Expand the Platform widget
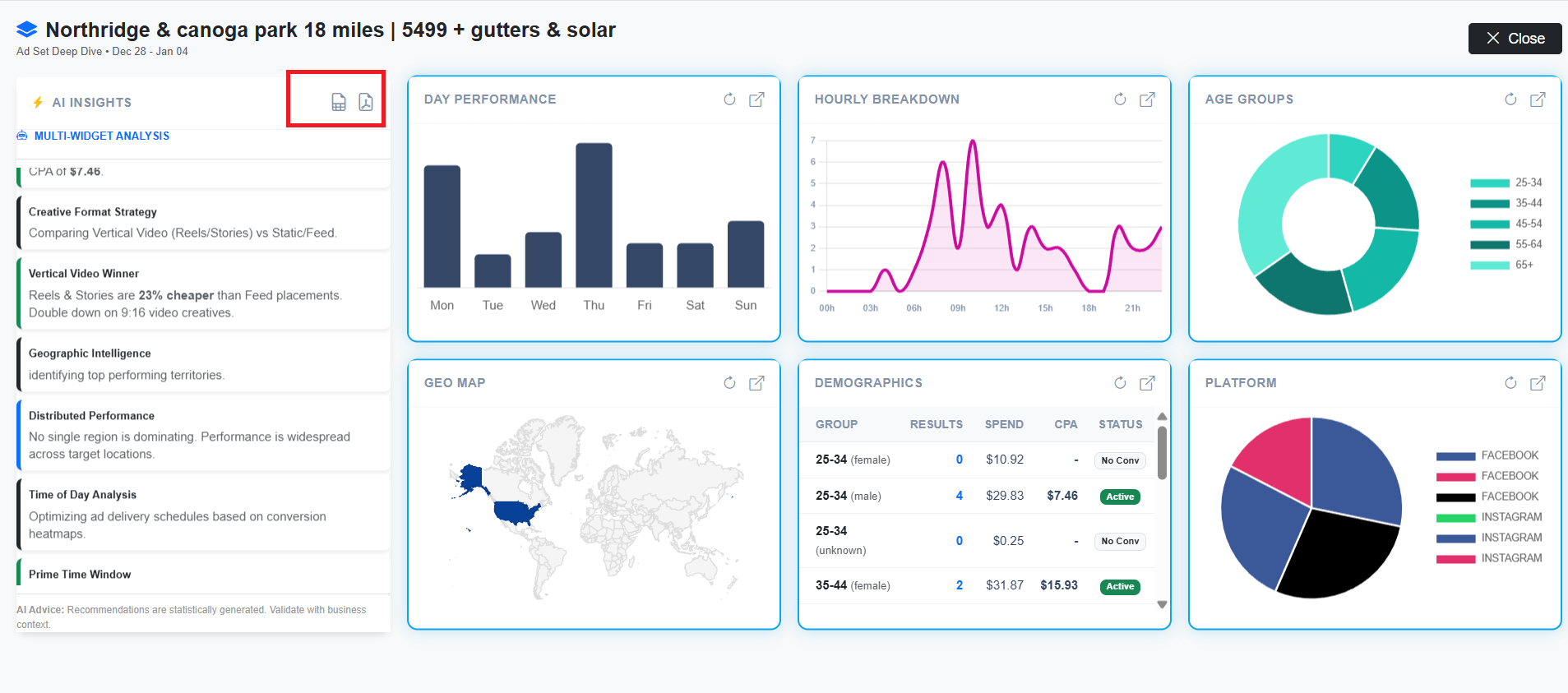Viewport: 1568px width, 693px height. pyautogui.click(x=1538, y=383)
